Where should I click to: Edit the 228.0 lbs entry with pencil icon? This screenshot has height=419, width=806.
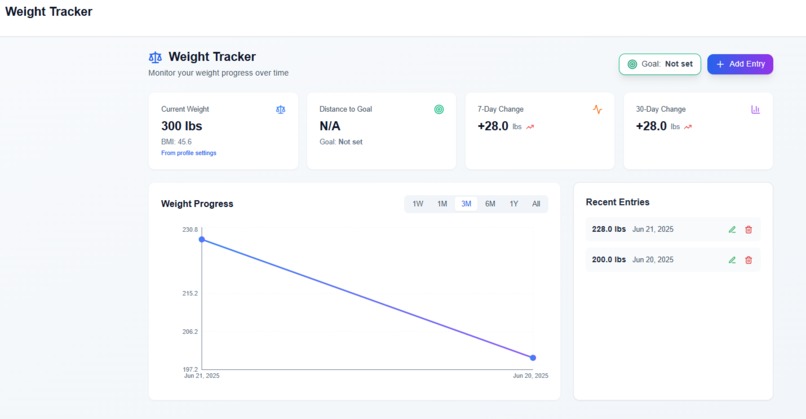click(732, 230)
